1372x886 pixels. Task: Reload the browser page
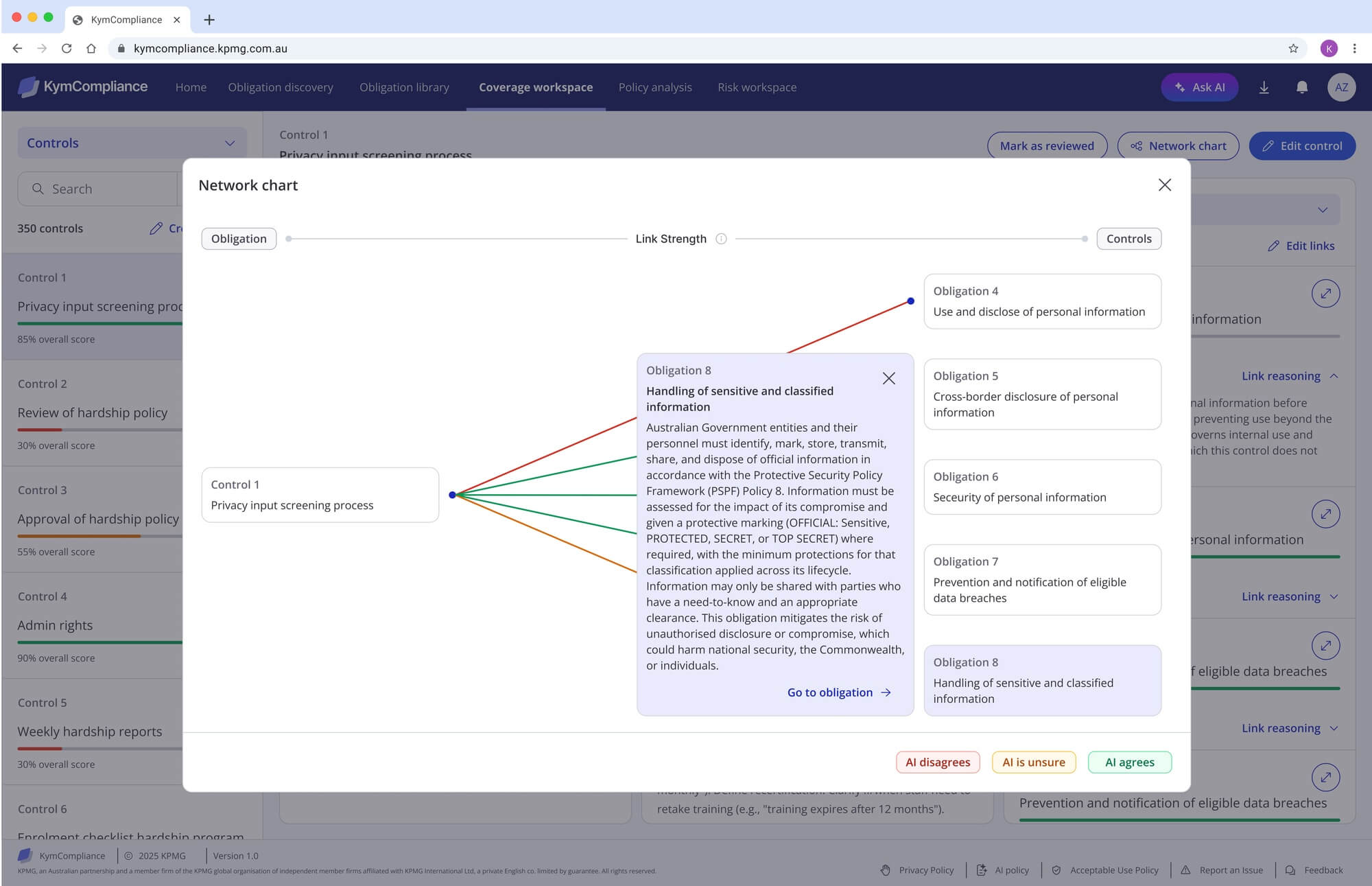click(67, 48)
